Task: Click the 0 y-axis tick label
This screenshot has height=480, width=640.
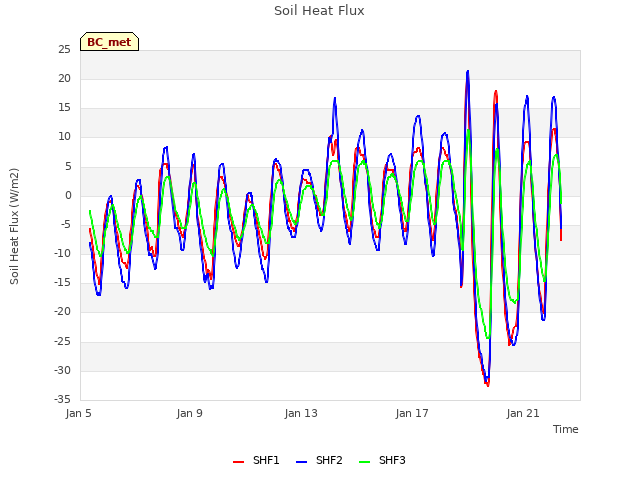Action: pos(68,196)
